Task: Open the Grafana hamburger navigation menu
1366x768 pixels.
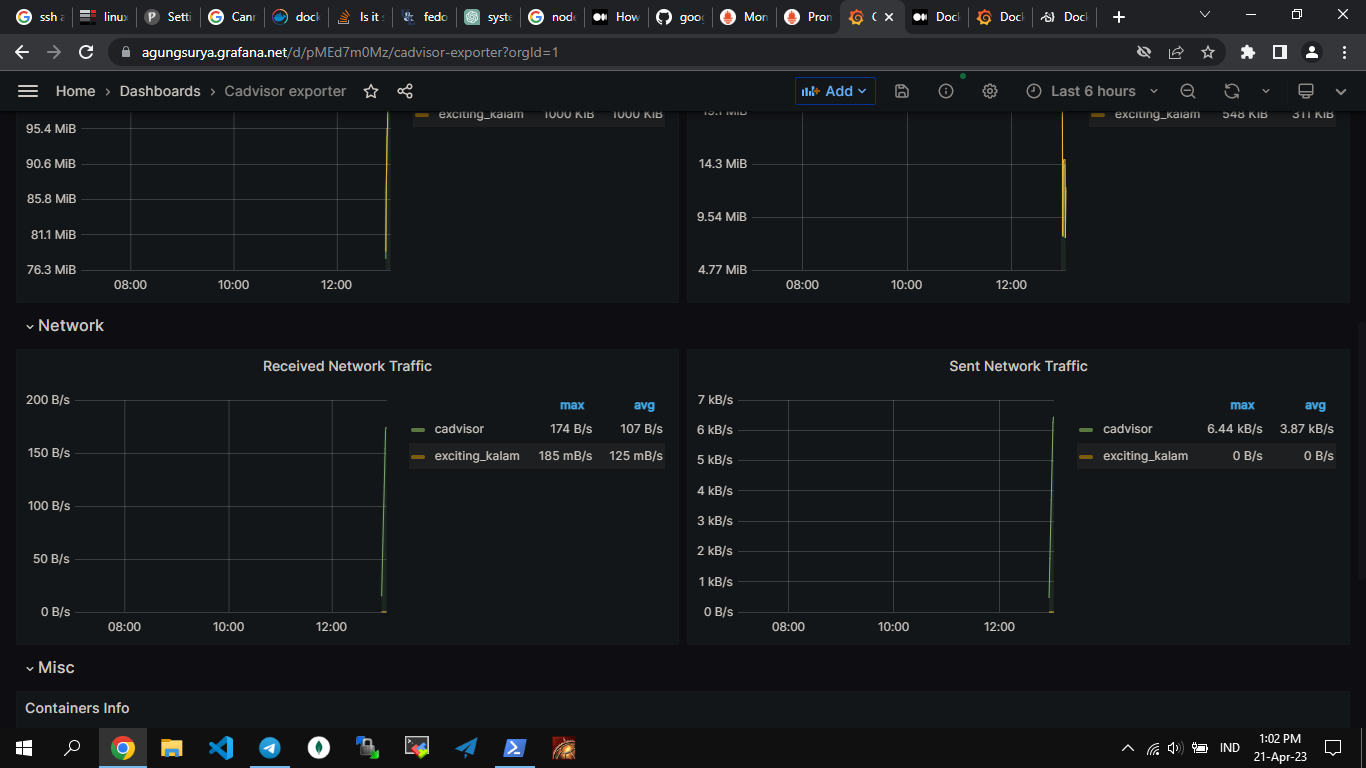Action: [28, 91]
